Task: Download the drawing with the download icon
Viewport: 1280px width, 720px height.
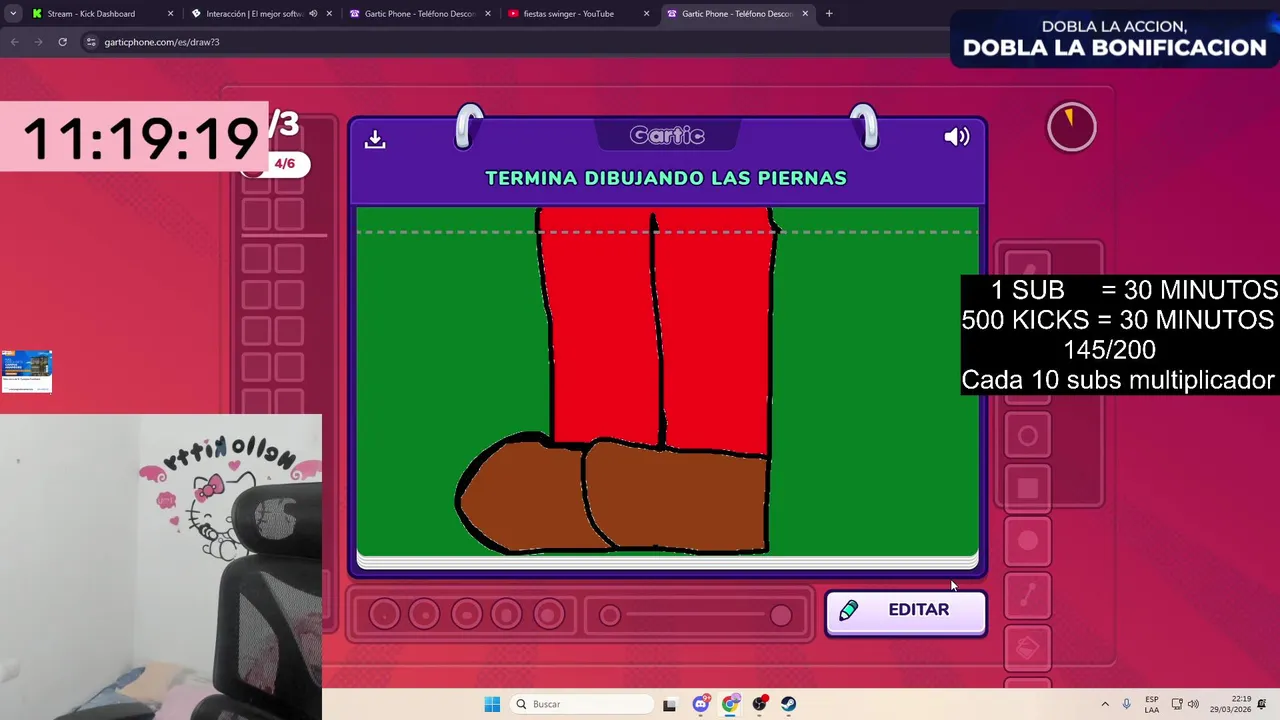Action: 375,139
